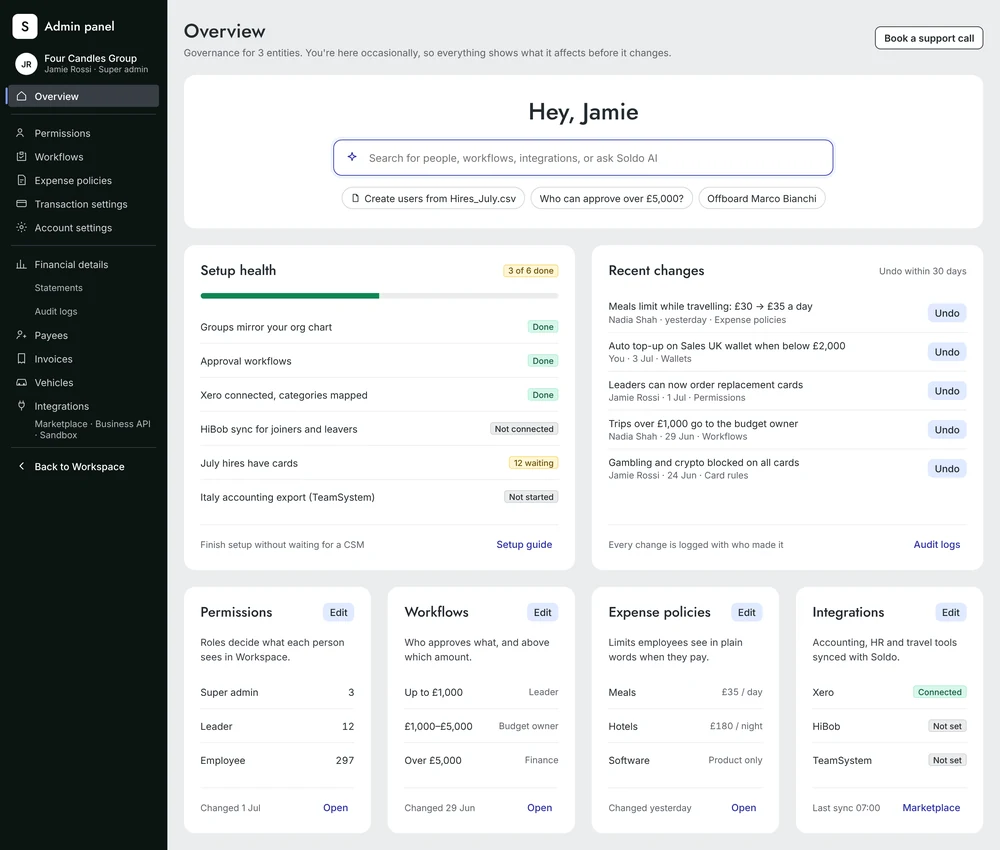Open Permissions in the sidebar menu

84,133
